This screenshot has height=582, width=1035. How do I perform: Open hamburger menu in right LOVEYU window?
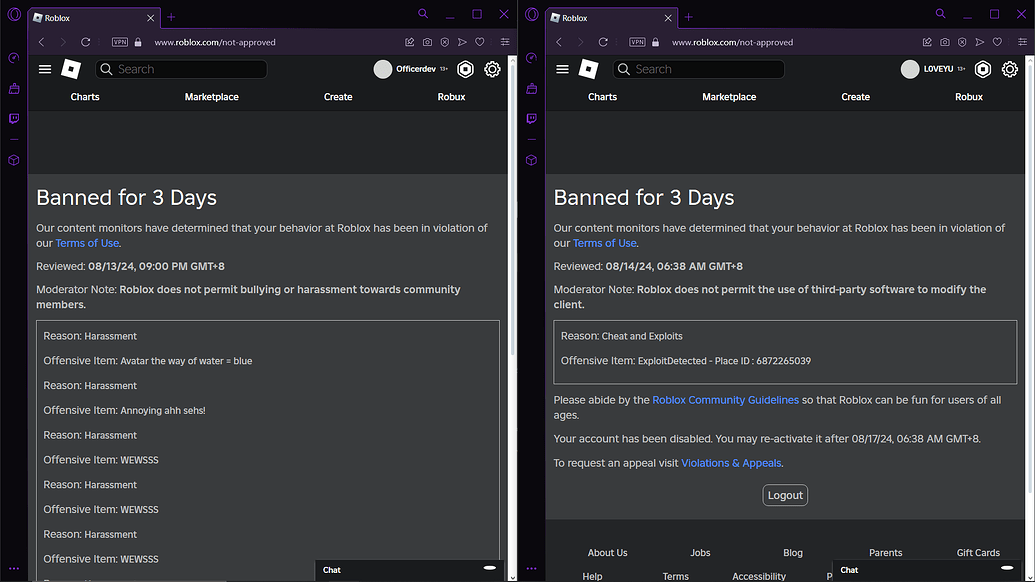point(562,69)
